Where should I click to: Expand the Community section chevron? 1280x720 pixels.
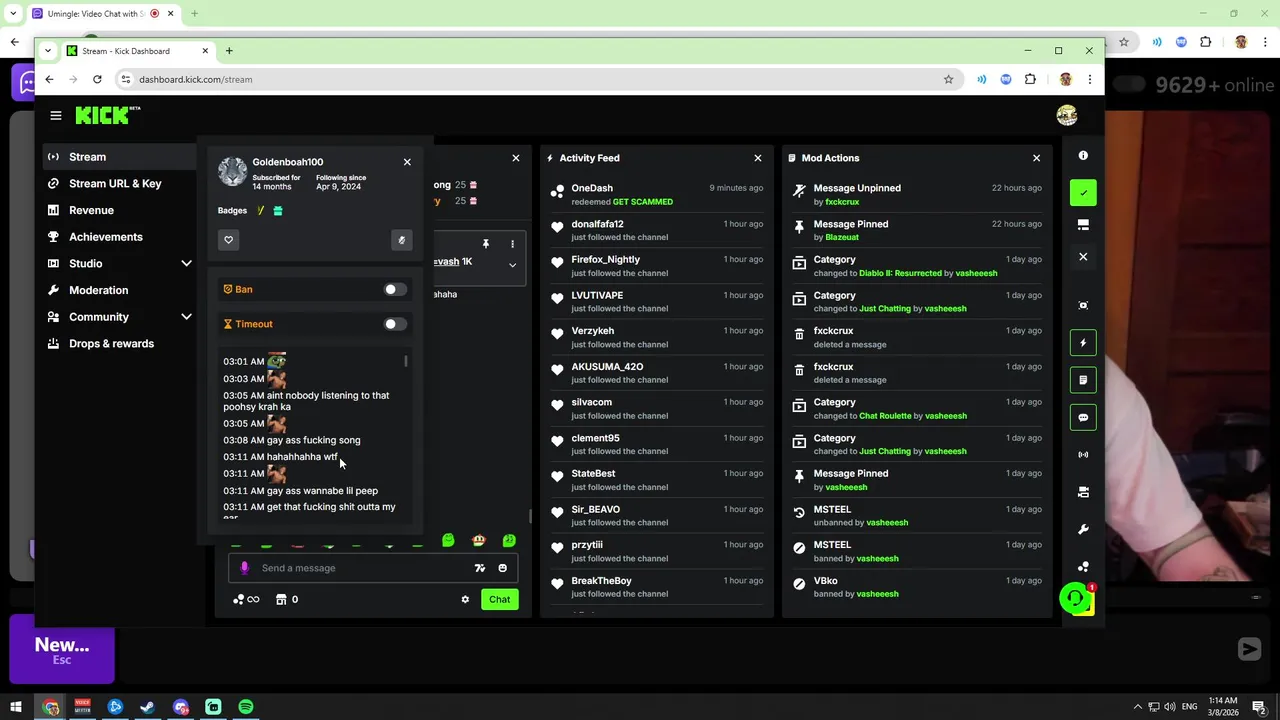(x=186, y=317)
